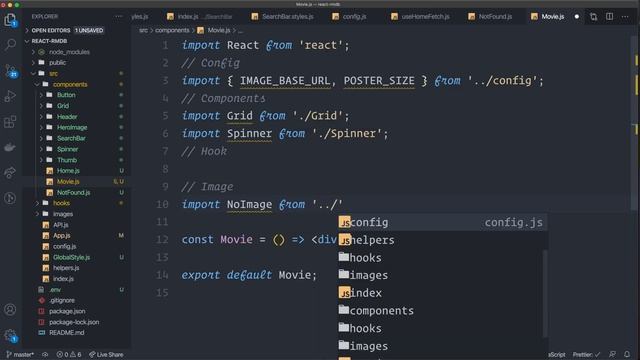Open GlobalStyle.js file in explorer
The width and height of the screenshot is (640, 360).
[x=71, y=257]
